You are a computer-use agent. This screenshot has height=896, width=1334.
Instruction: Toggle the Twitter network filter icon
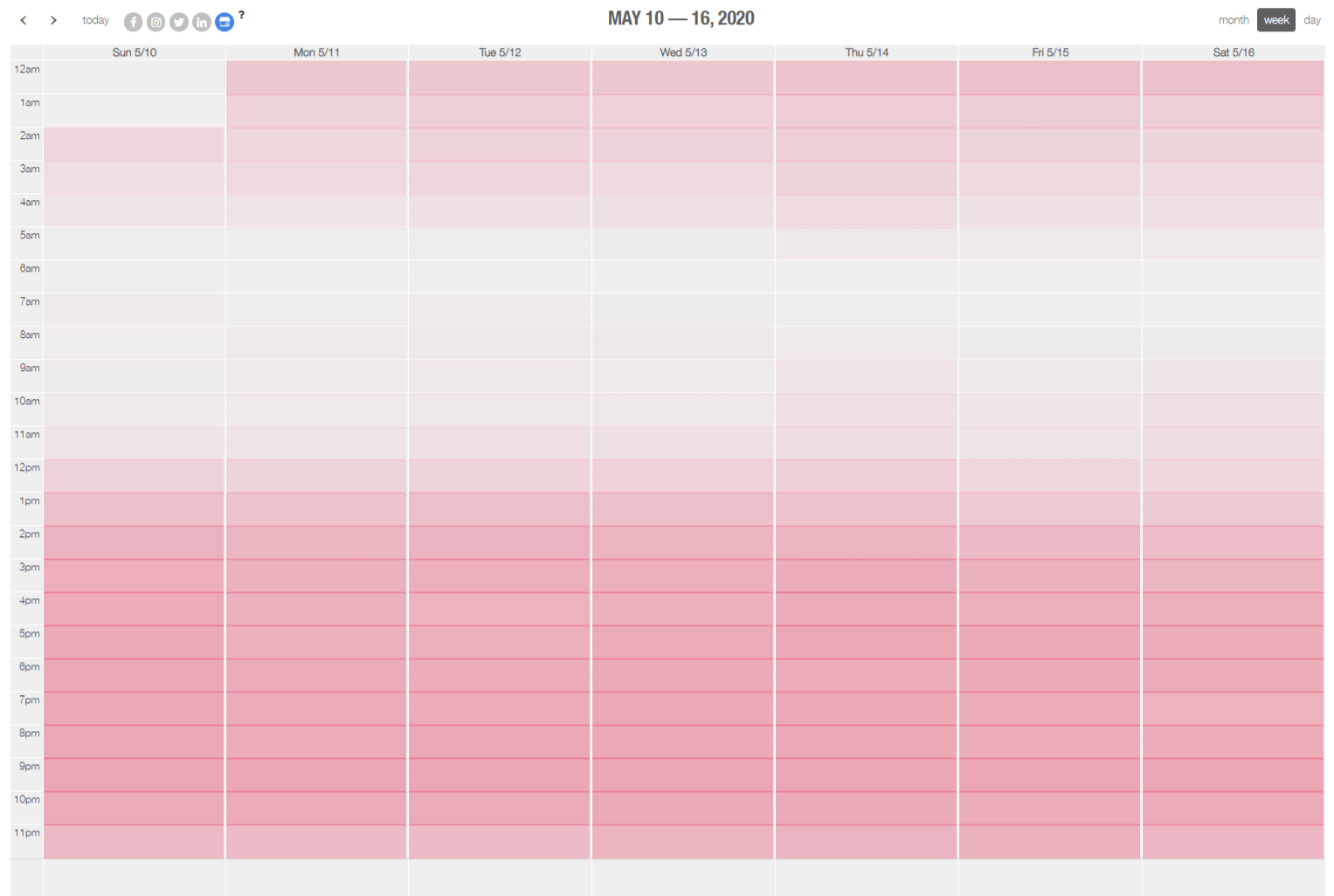click(179, 22)
